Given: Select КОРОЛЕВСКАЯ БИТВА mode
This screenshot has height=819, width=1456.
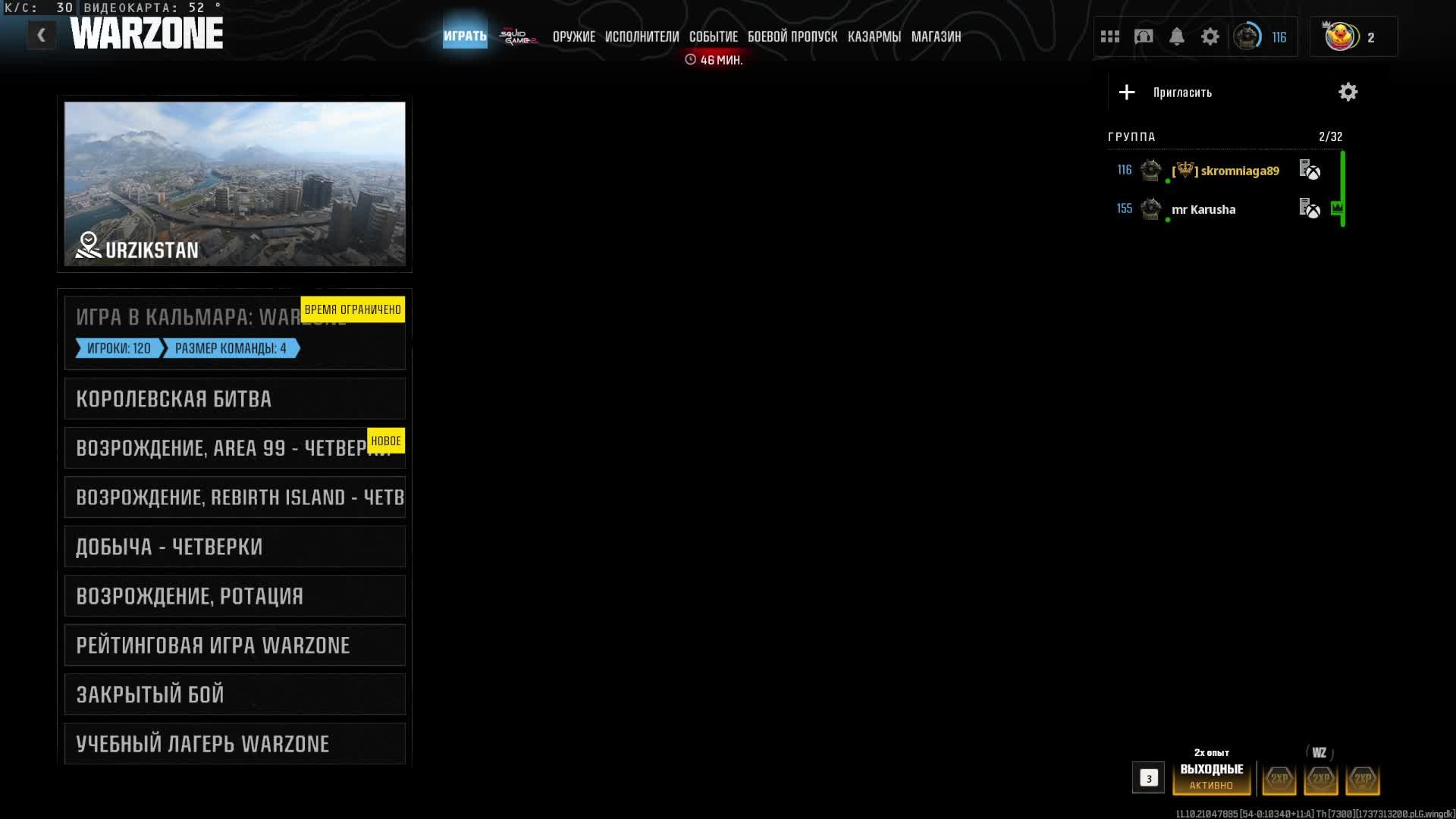Looking at the screenshot, I should [235, 399].
